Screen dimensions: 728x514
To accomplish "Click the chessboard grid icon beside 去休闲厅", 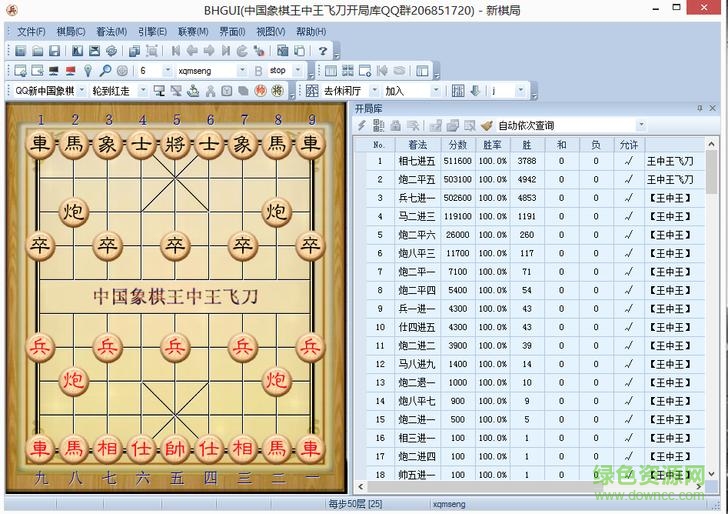I will point(312,91).
